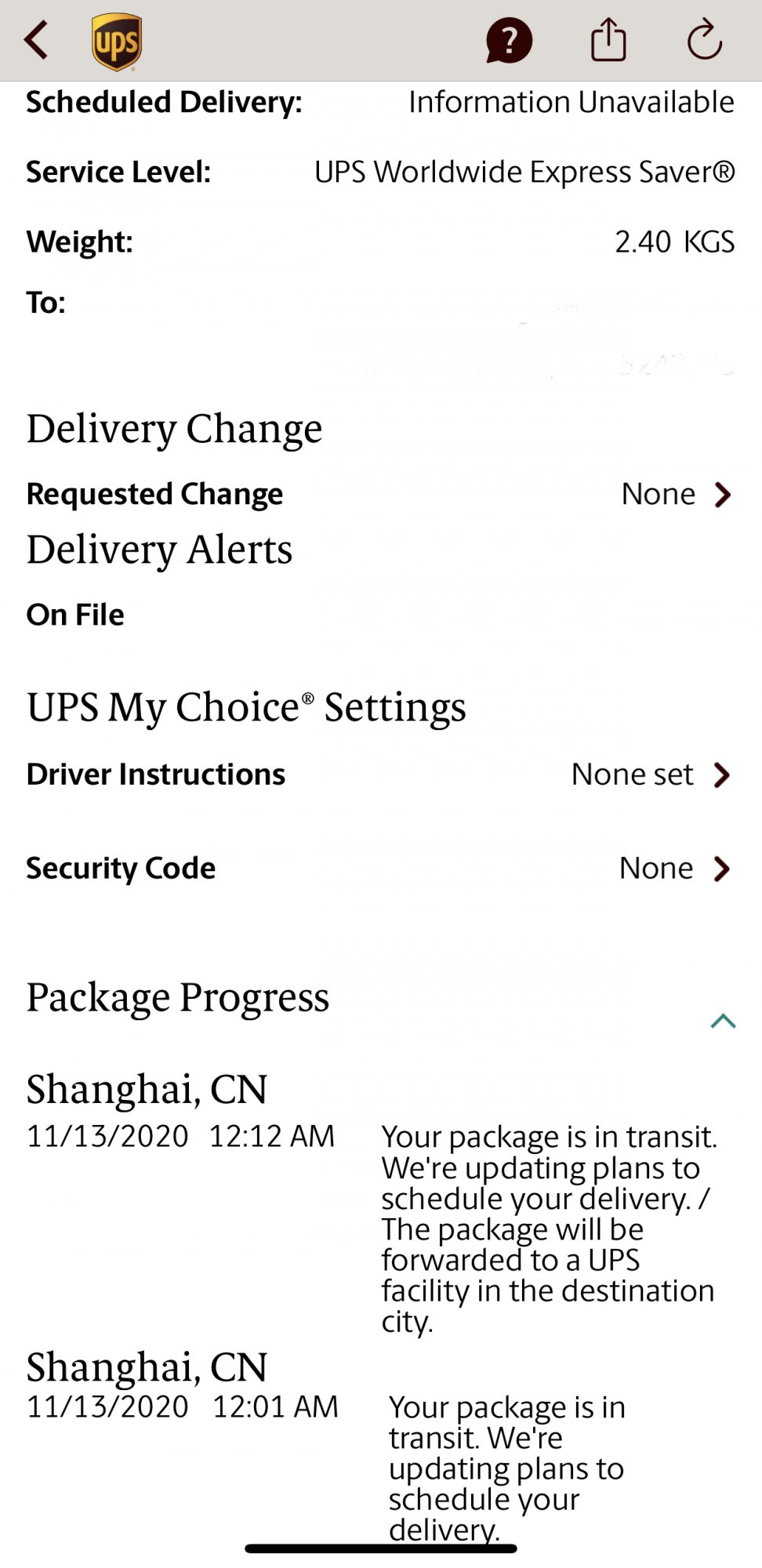The width and height of the screenshot is (762, 1568).
Task: Tap the Security Code chevron arrow
Action: coord(722,869)
